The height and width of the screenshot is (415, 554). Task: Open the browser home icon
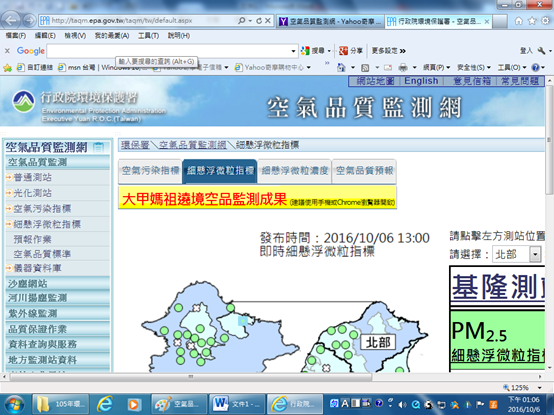point(519,21)
